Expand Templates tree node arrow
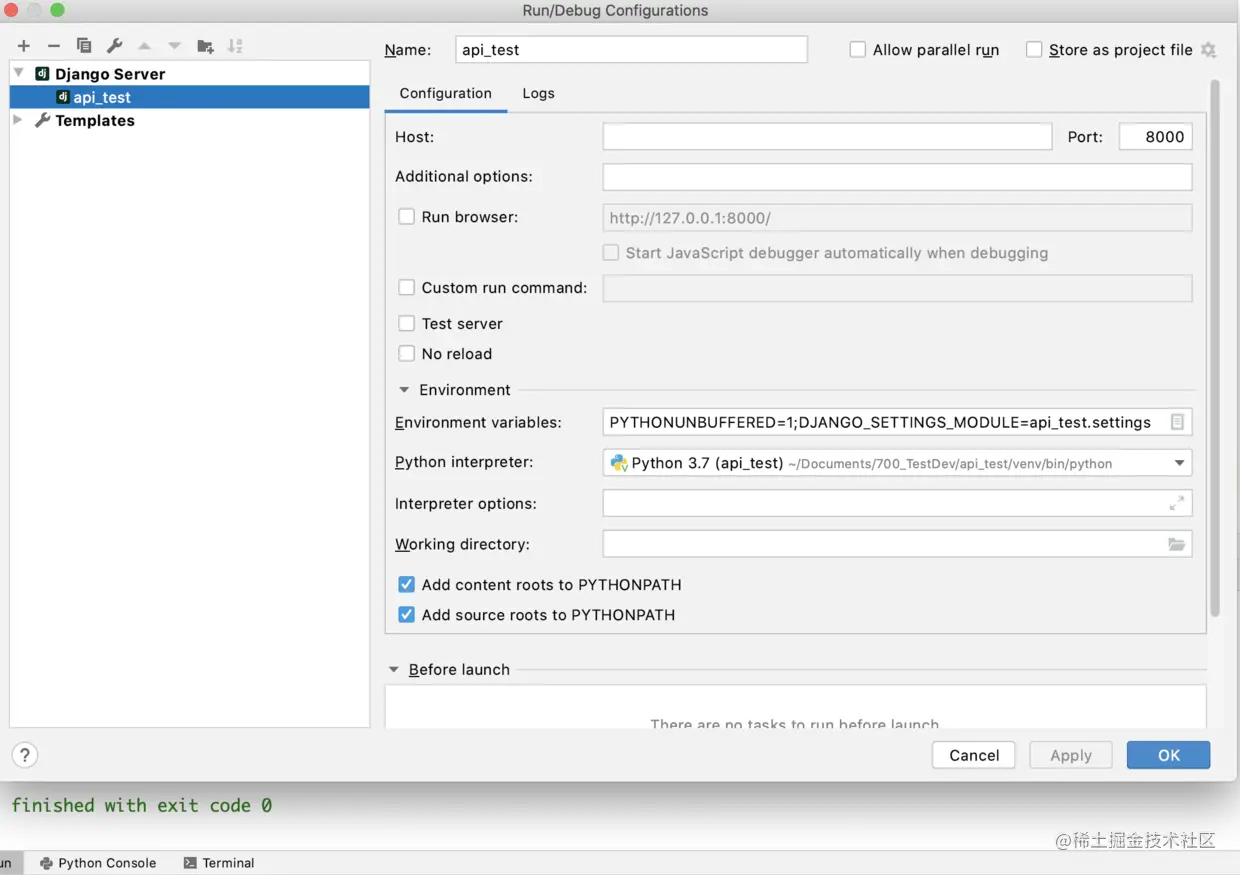This screenshot has height=875, width=1240. pyautogui.click(x=17, y=120)
